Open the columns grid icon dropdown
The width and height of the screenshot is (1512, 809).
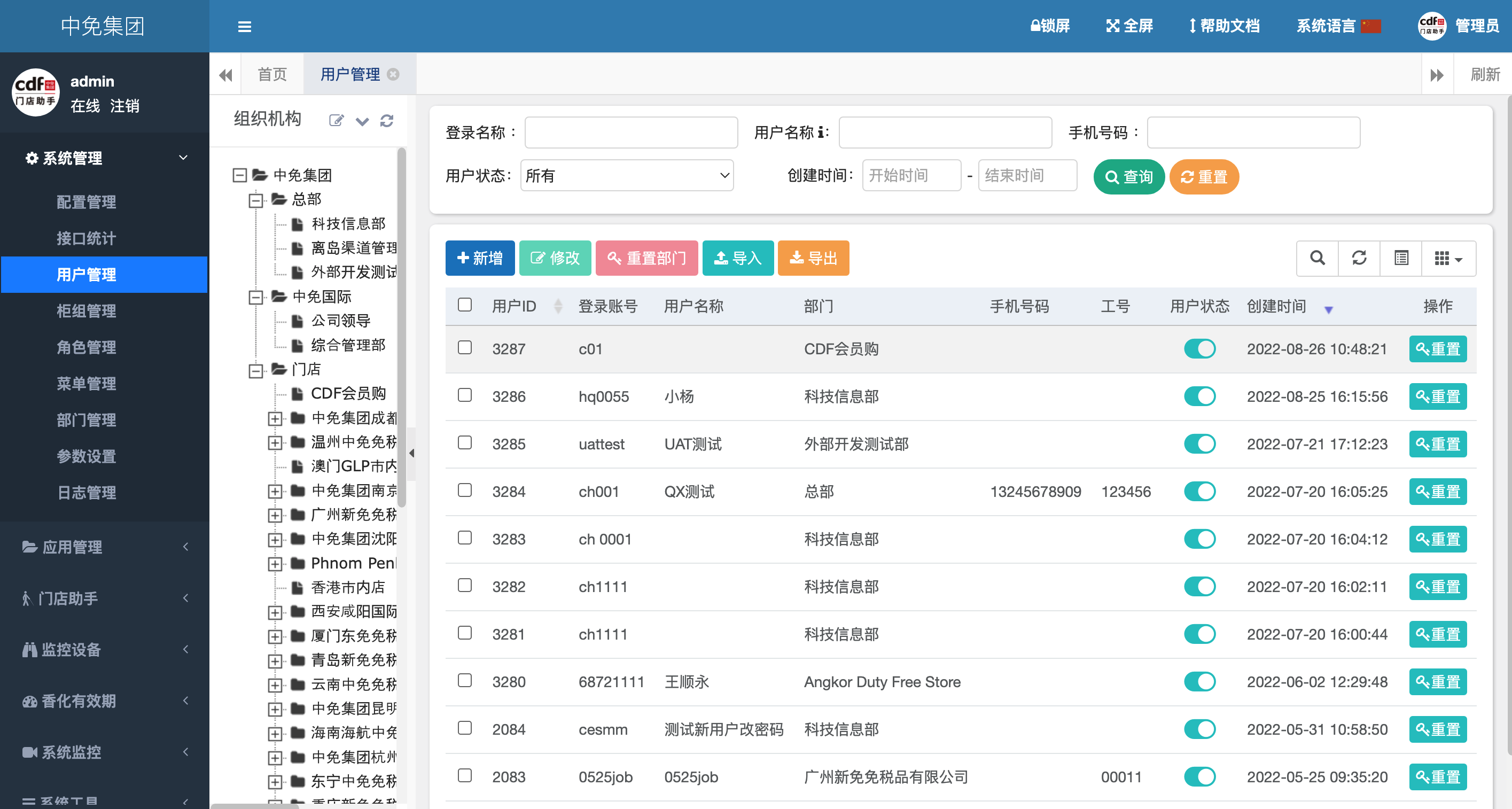click(1447, 258)
